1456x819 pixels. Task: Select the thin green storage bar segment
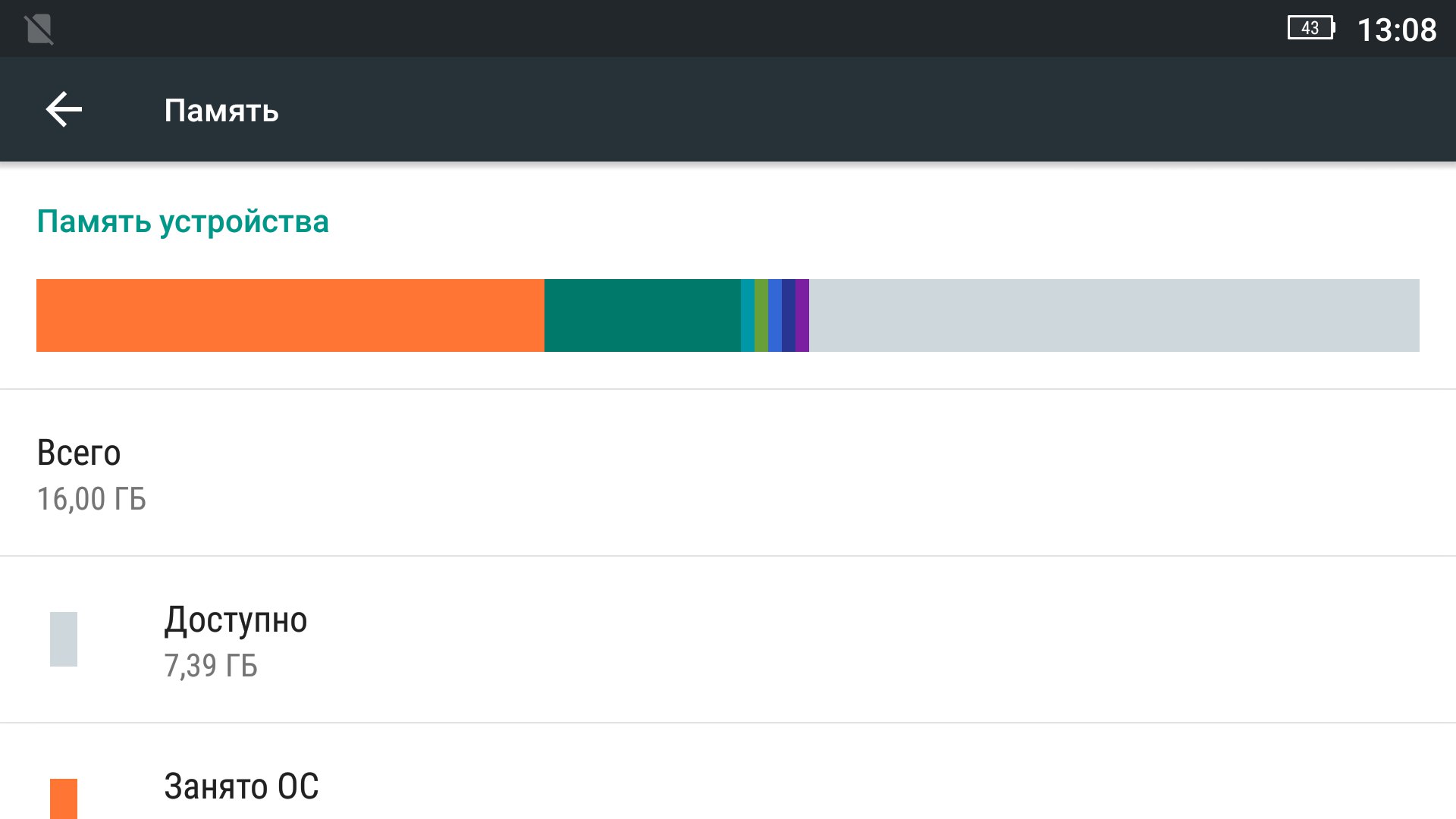[761, 315]
